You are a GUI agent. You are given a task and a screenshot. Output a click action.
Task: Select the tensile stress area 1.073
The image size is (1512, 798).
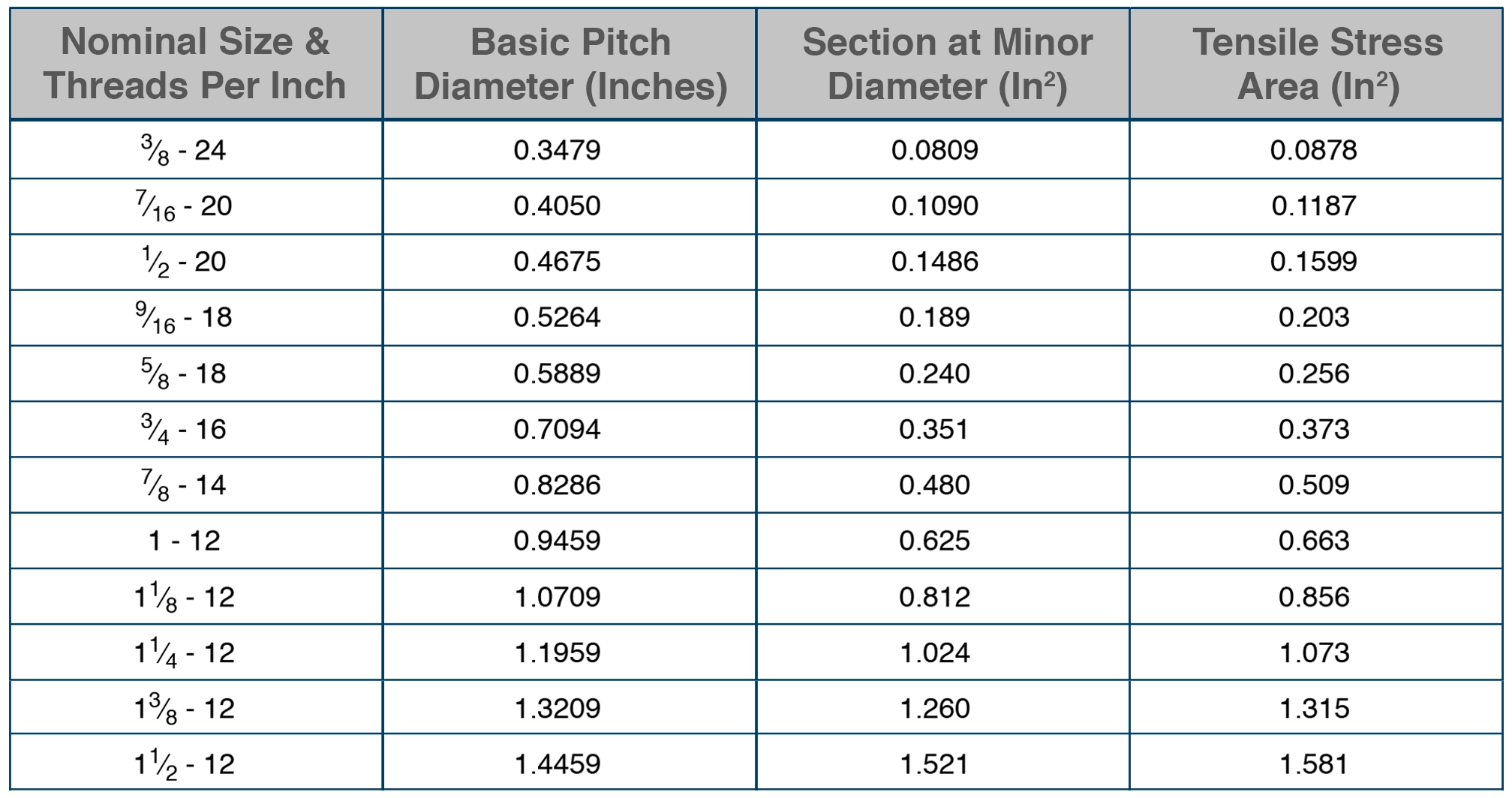(1314, 652)
